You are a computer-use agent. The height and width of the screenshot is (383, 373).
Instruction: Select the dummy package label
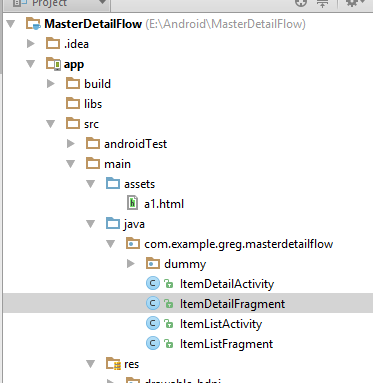[x=185, y=264]
